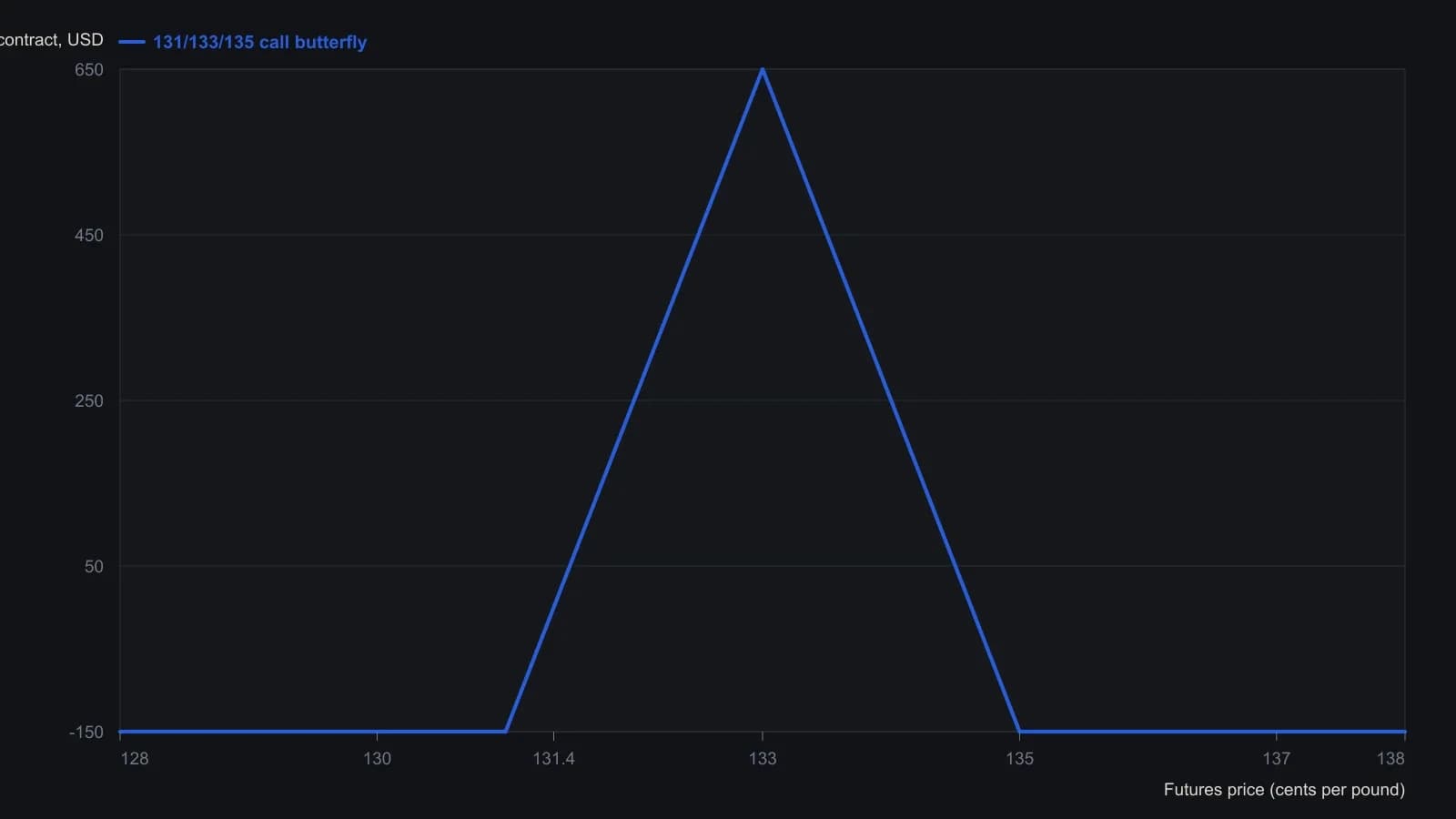
Task: Click the axis title Futures price (cents per pound)
Action: coord(1284,790)
